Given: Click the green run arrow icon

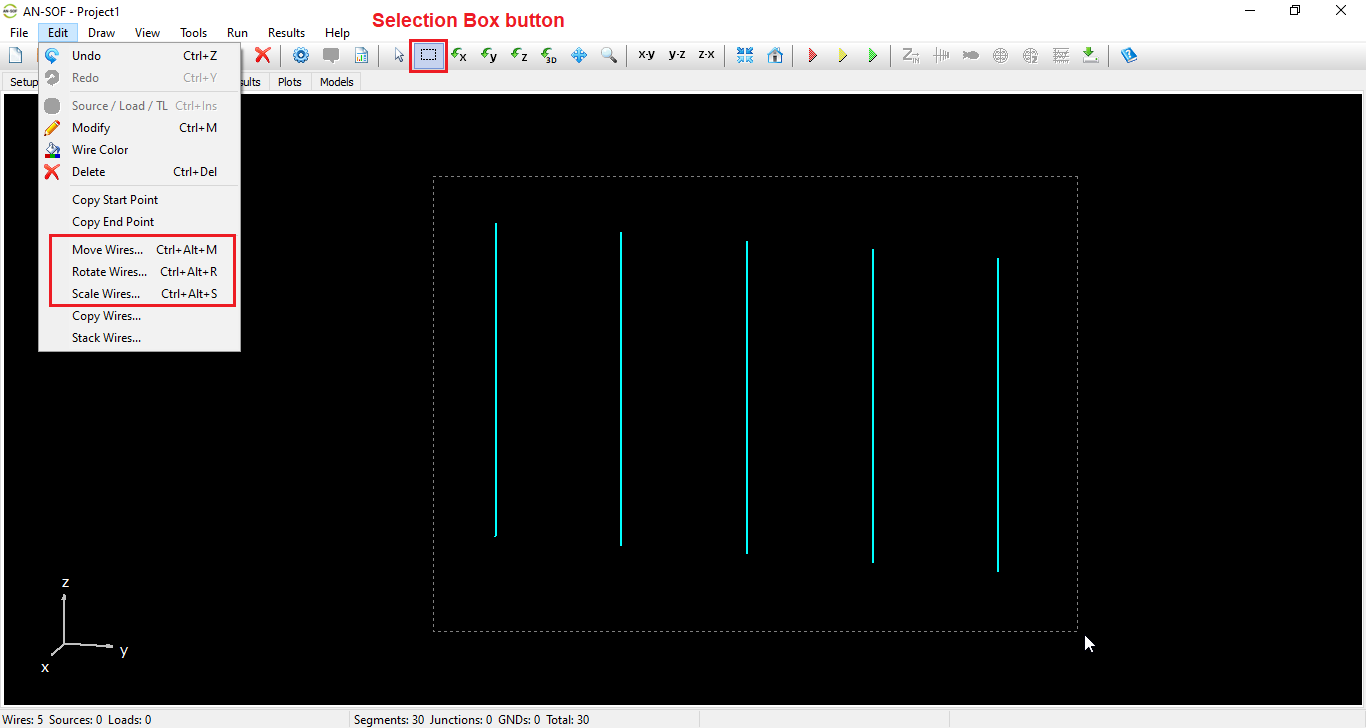Looking at the screenshot, I should [x=873, y=55].
